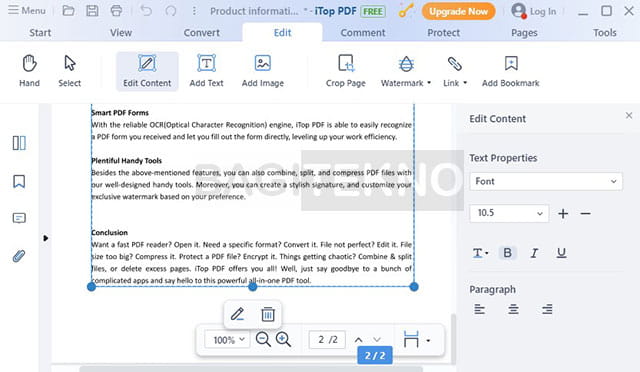Close the Edit Content panel

pyautogui.click(x=629, y=116)
